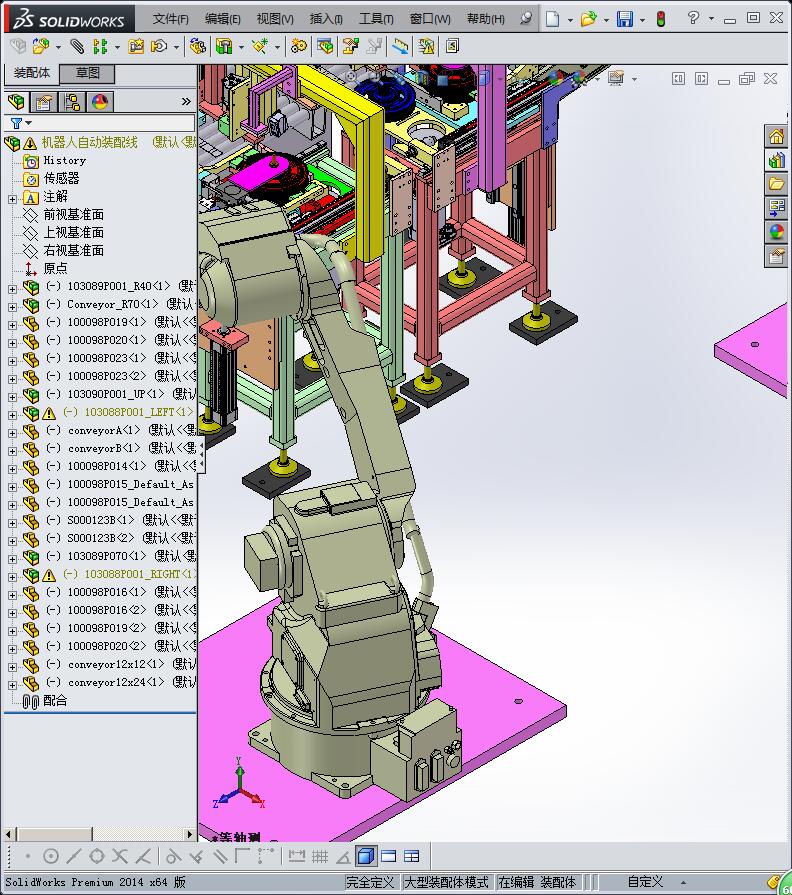Click the 自定义 units status button
The width and height of the screenshot is (792, 895).
(645, 882)
